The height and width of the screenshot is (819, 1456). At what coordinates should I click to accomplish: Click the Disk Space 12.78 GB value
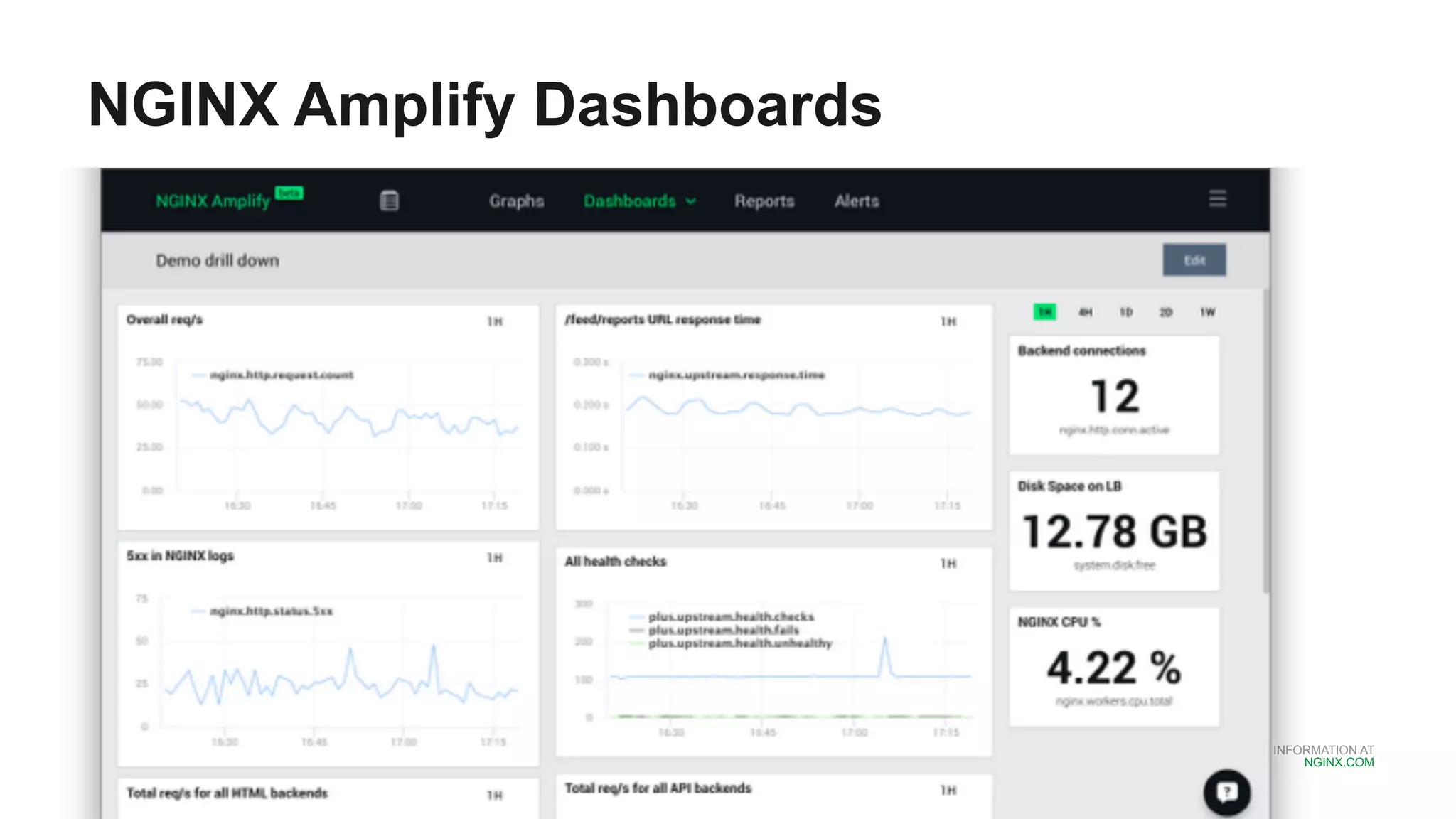tap(1115, 532)
